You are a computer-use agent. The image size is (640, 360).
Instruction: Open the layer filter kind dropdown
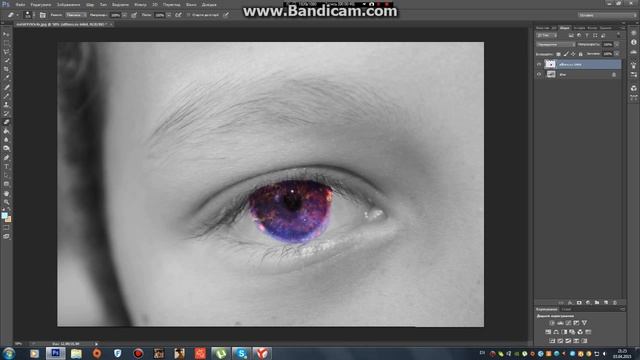point(546,36)
